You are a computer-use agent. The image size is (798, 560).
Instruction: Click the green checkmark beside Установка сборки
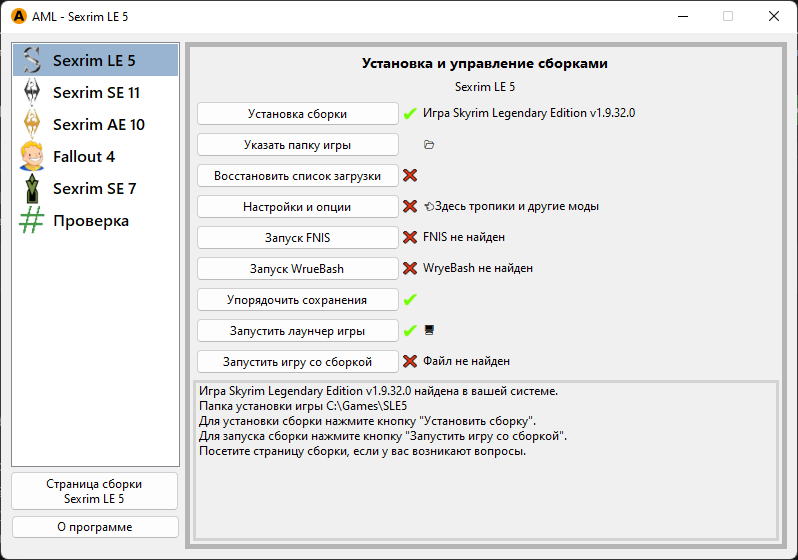pyautogui.click(x=410, y=114)
